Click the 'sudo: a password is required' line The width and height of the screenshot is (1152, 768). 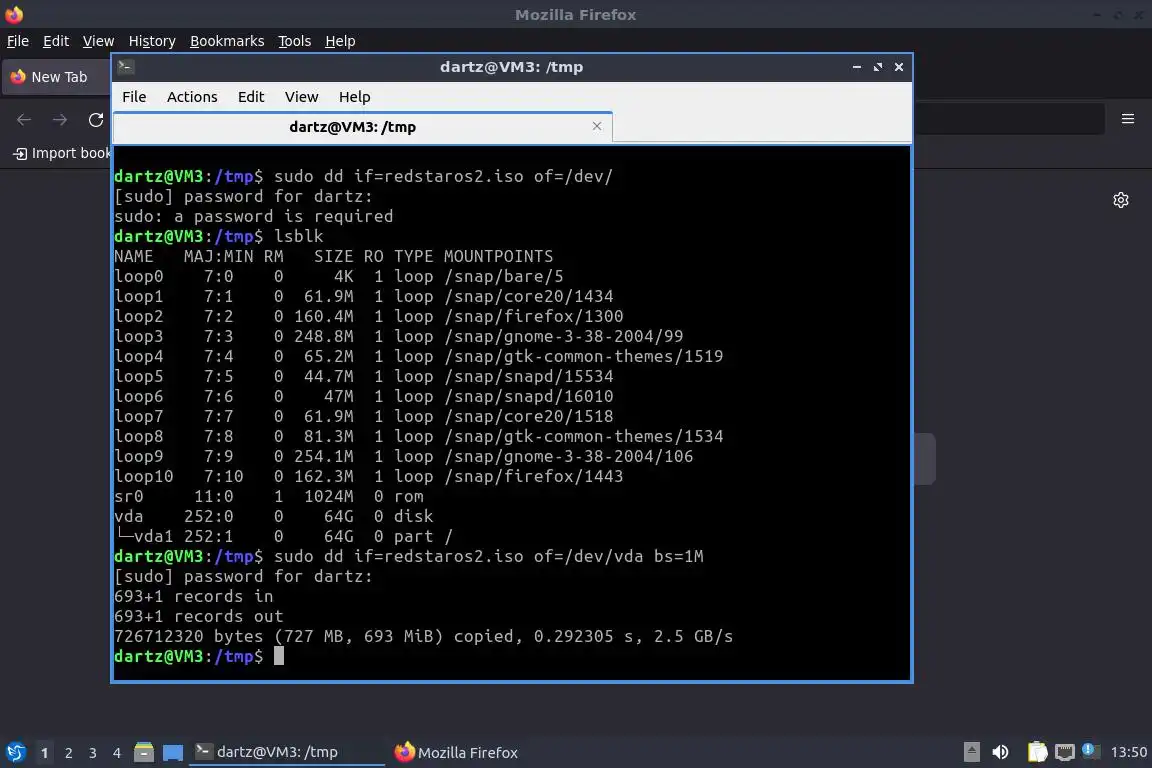[253, 216]
